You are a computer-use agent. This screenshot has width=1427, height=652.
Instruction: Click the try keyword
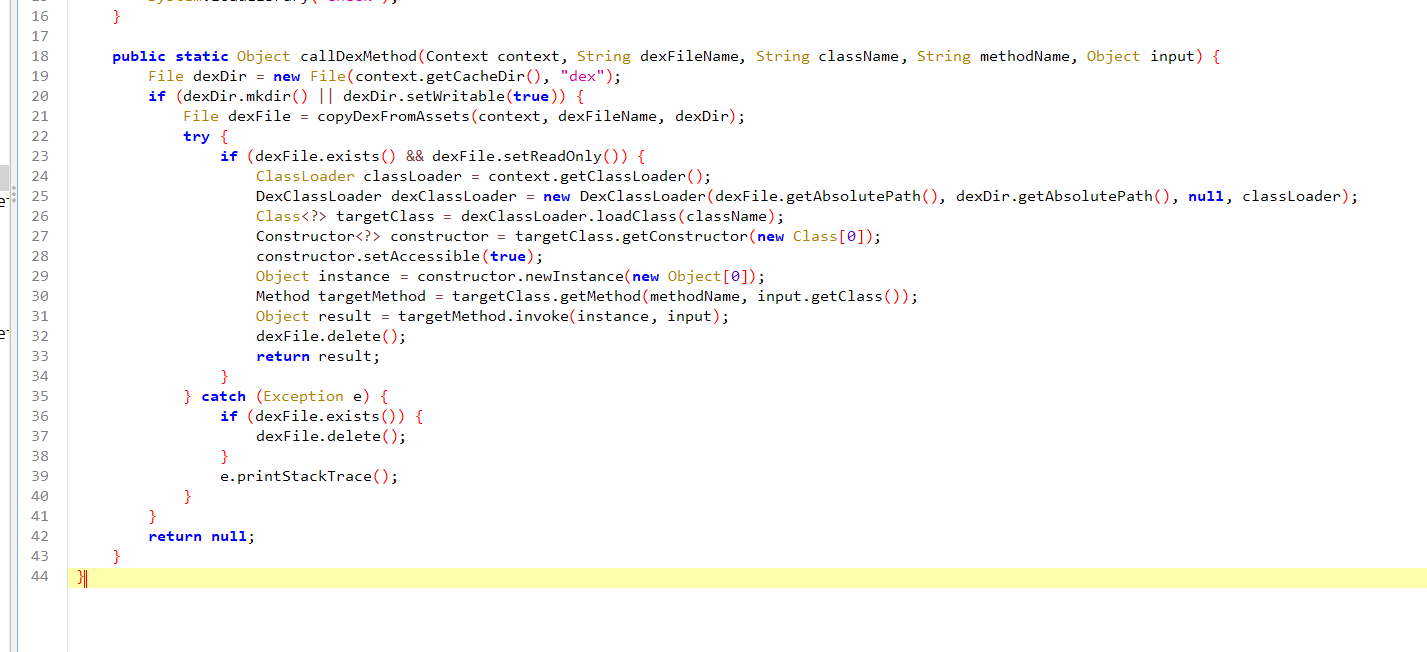[196, 136]
